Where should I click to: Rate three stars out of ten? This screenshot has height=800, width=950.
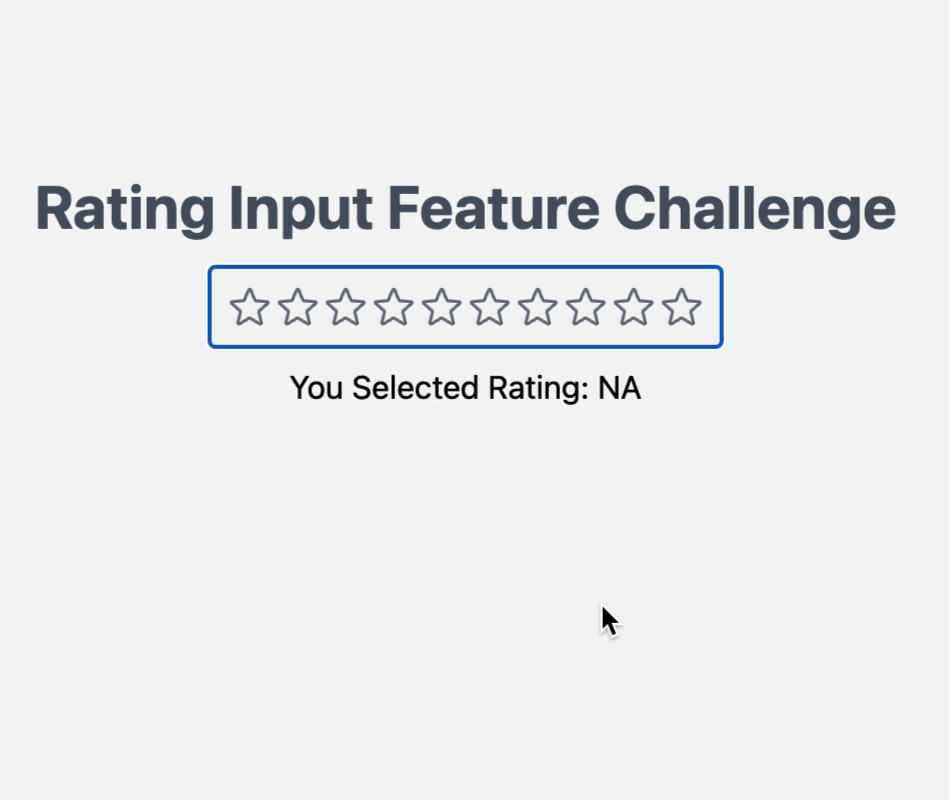(x=346, y=308)
